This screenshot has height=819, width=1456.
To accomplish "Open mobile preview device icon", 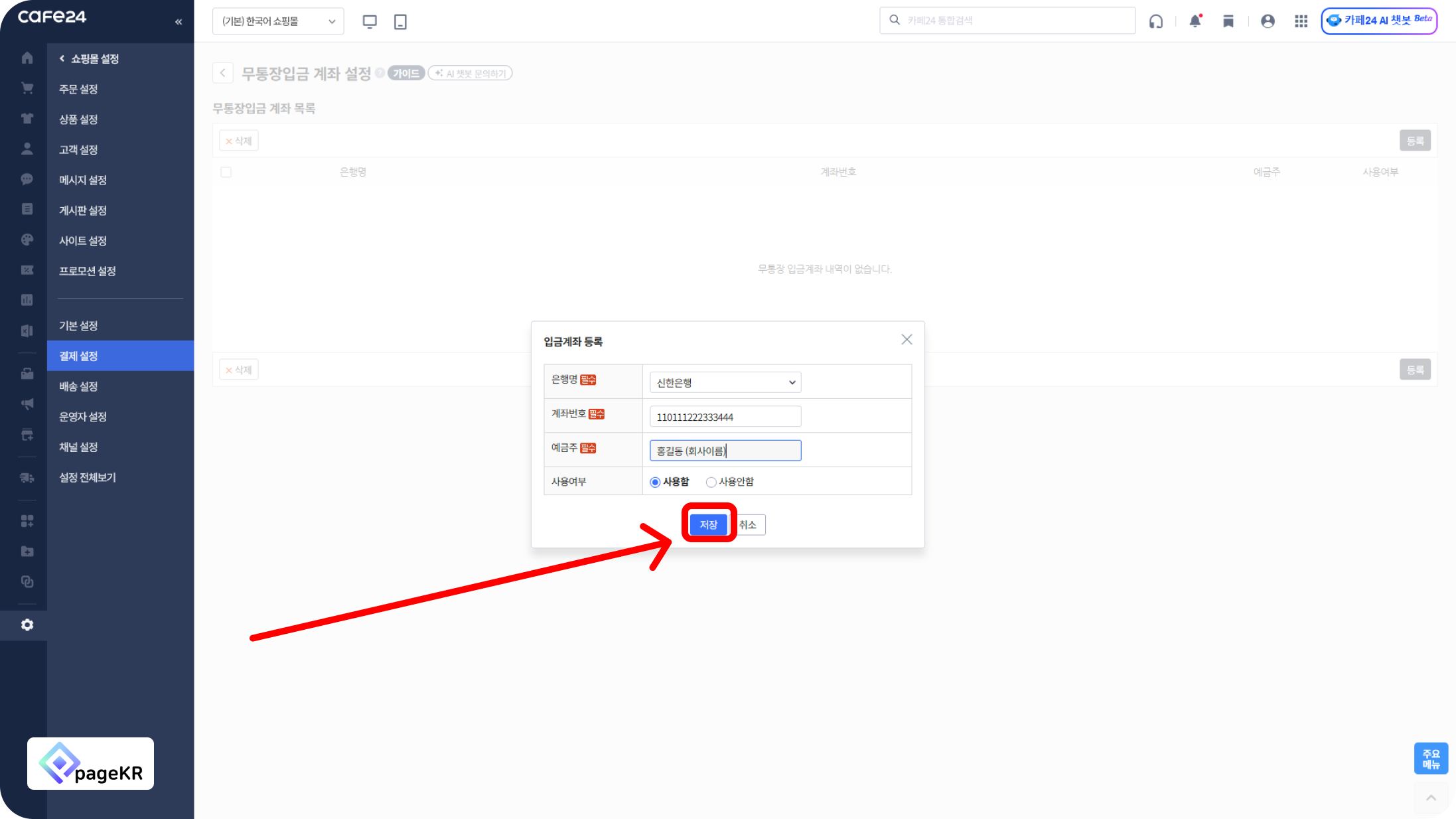I will [x=400, y=21].
